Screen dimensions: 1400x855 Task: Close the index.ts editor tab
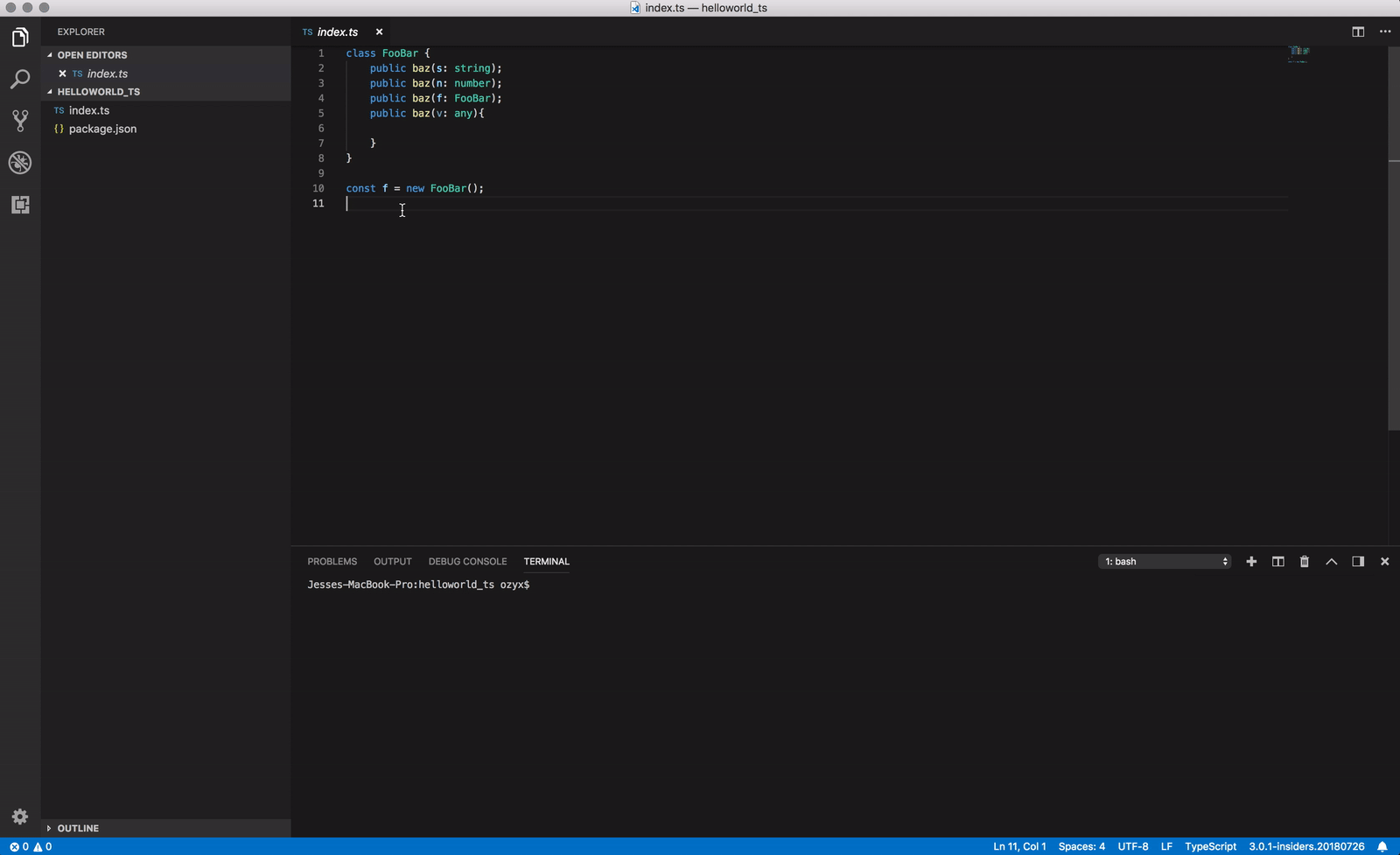tap(379, 32)
